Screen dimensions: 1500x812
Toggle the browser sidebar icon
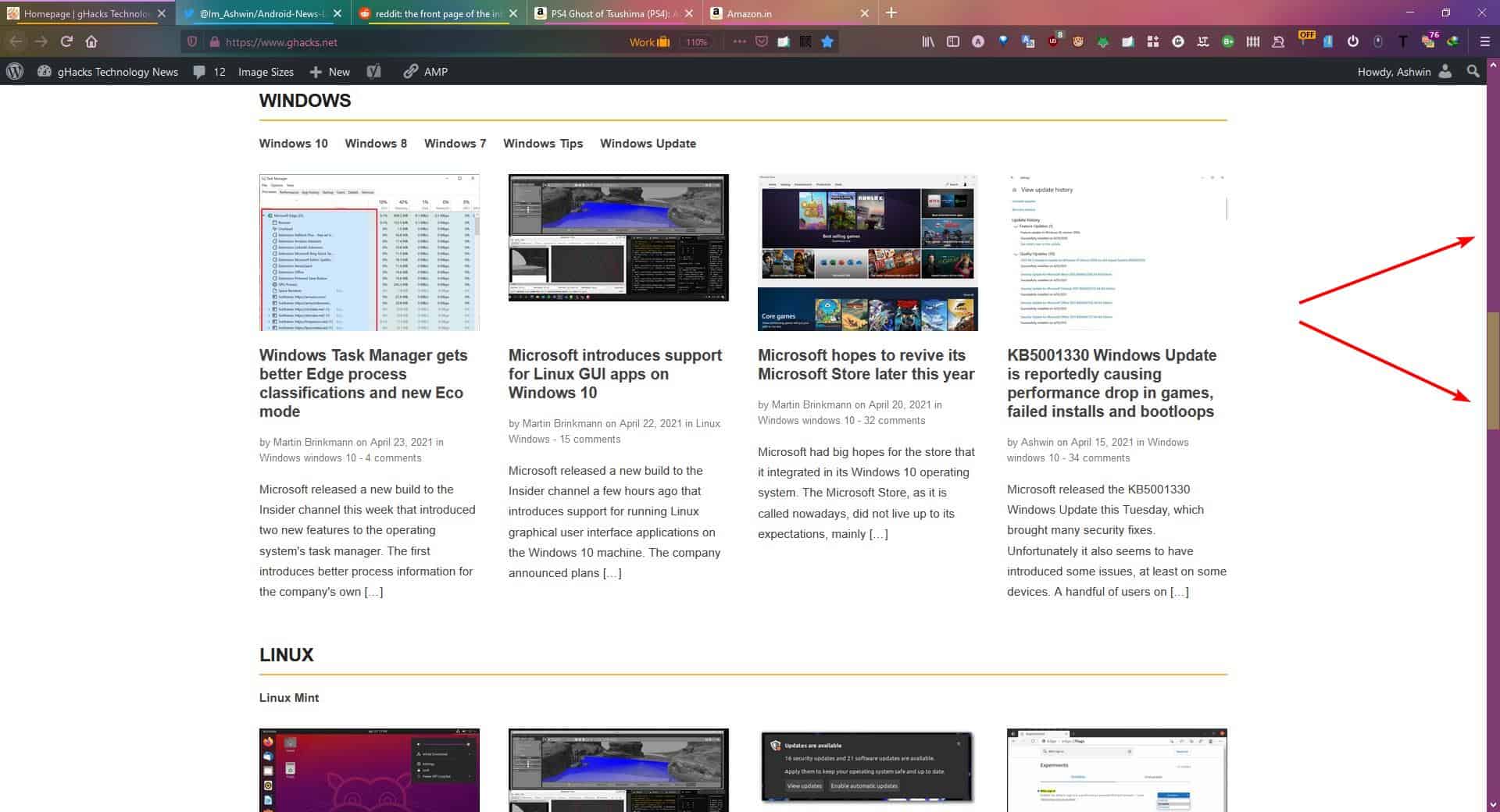pos(953,41)
